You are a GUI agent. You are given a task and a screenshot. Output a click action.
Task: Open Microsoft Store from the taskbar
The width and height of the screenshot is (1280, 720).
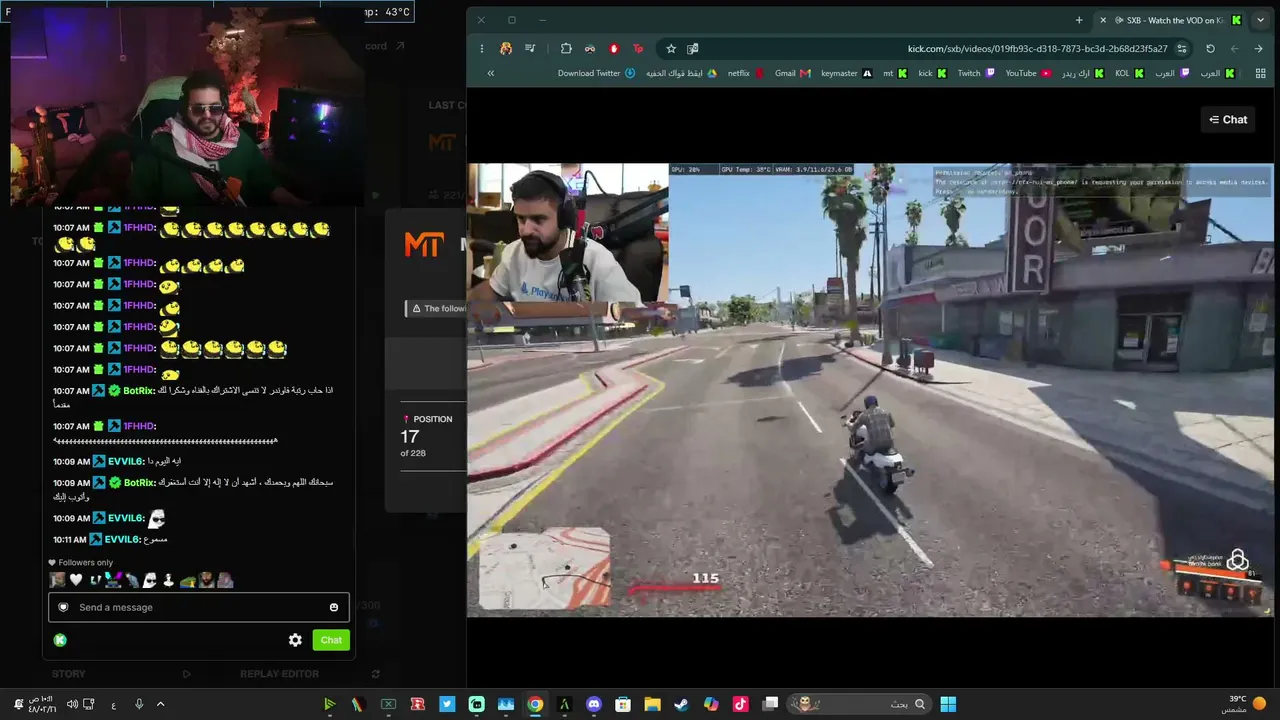[623, 704]
